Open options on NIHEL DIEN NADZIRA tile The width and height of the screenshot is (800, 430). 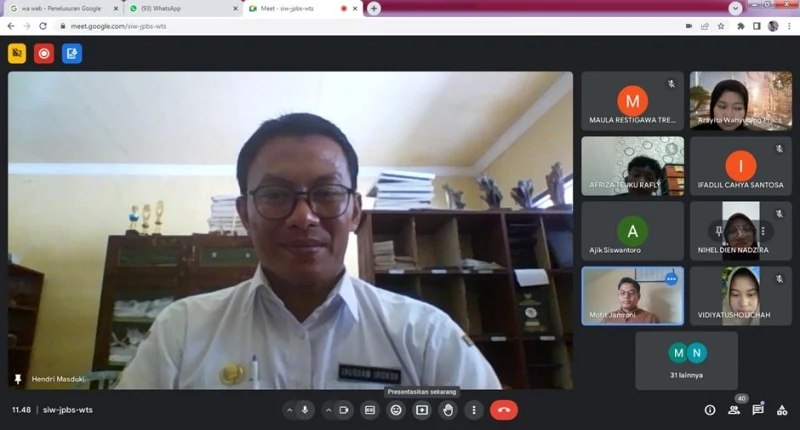tap(763, 231)
